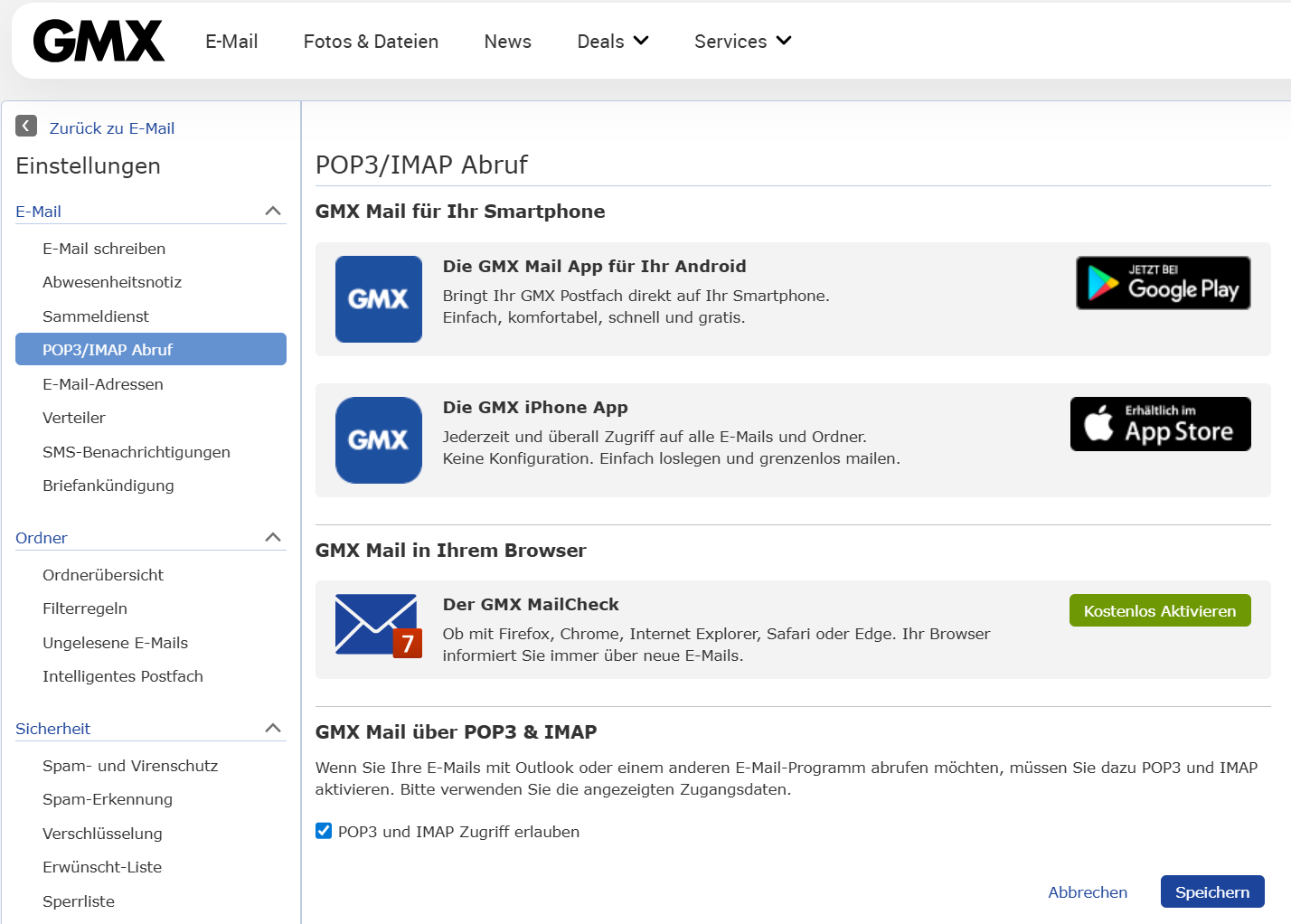
Task: Collapse the Ordner settings section
Action: click(x=272, y=538)
